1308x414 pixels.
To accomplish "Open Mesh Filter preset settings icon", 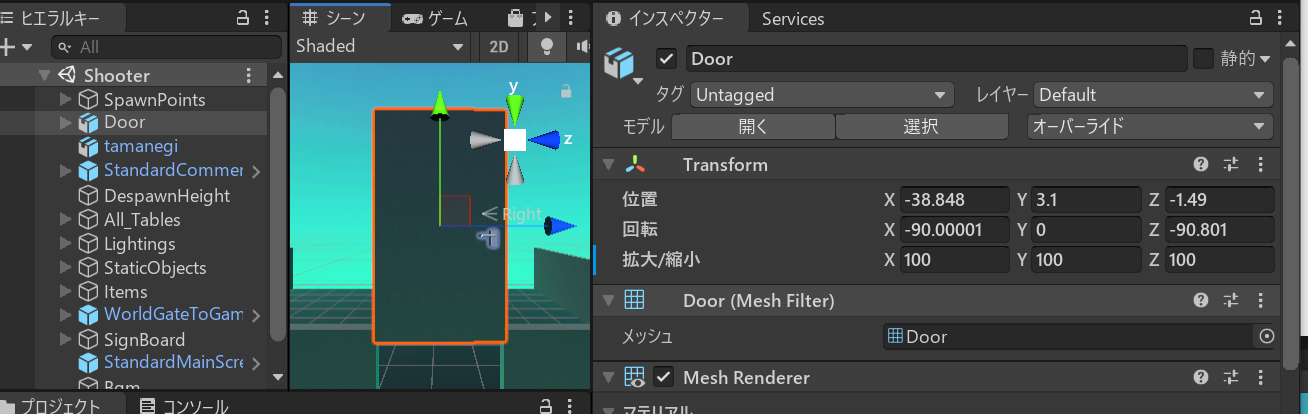I will [1231, 300].
